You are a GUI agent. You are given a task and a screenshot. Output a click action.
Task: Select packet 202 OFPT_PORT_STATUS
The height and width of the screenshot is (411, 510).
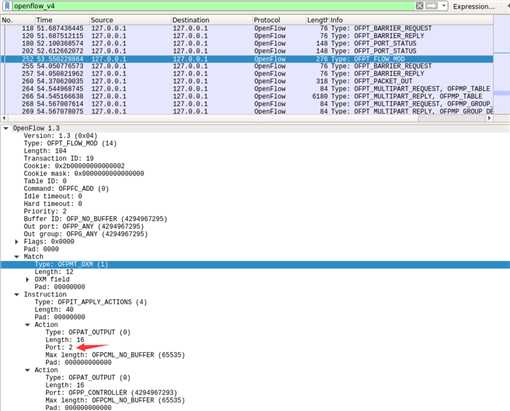click(247, 51)
